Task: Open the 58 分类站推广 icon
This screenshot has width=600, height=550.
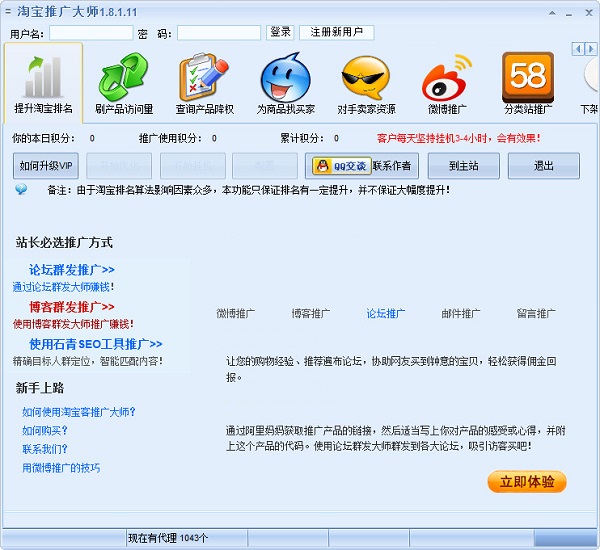Action: click(x=528, y=77)
